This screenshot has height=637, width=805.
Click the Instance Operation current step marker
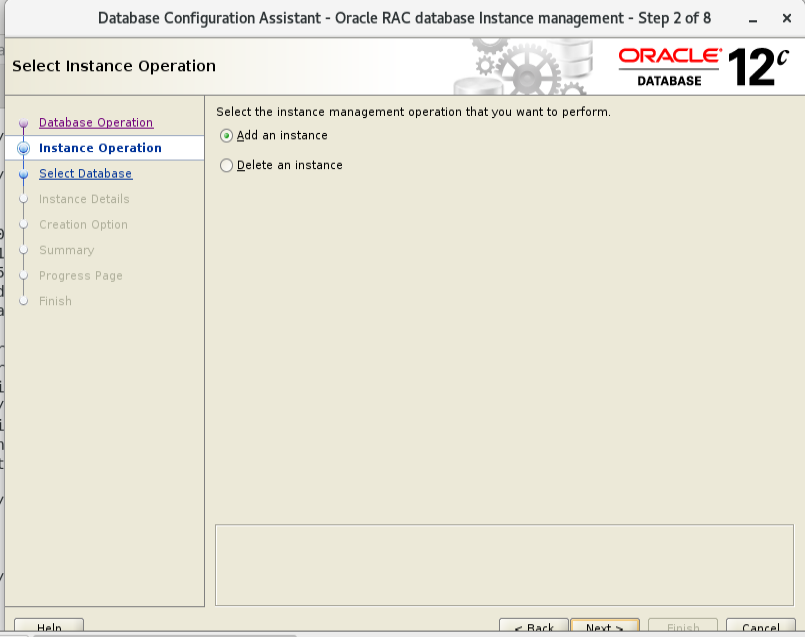[x=24, y=148]
